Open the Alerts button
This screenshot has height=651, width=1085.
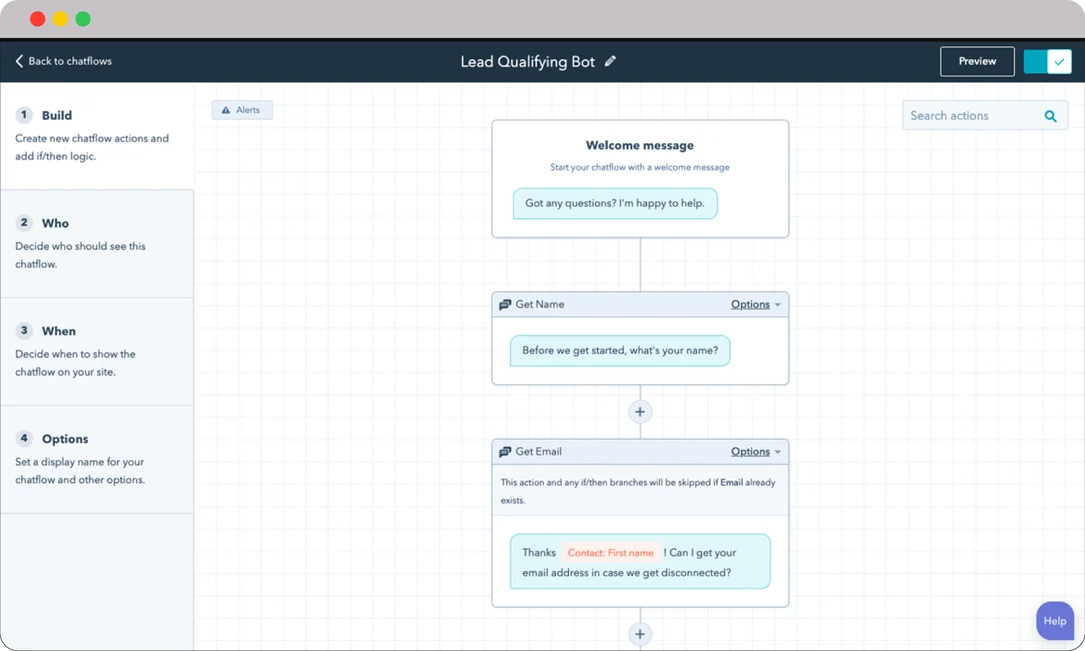click(x=241, y=110)
